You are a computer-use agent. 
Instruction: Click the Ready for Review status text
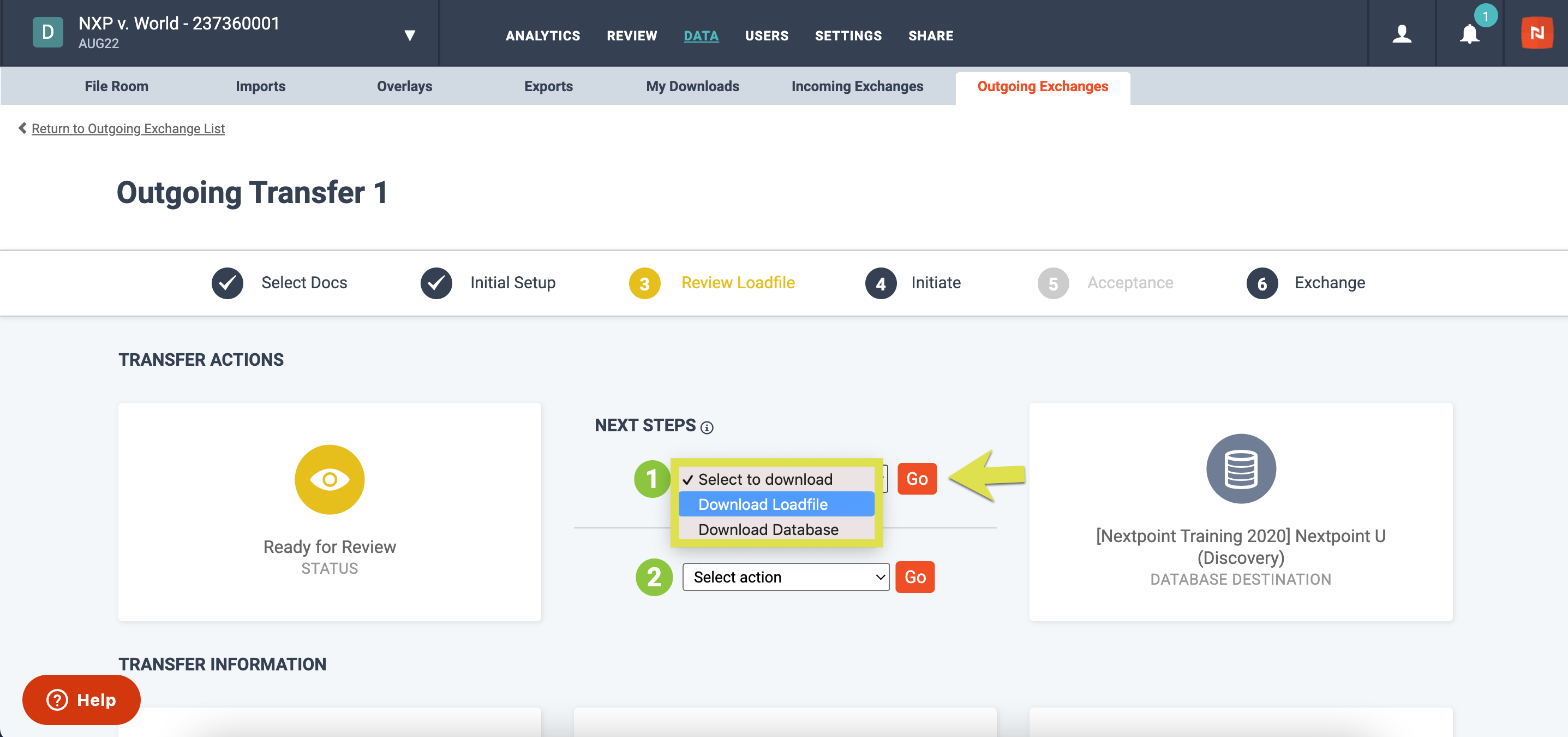[330, 547]
